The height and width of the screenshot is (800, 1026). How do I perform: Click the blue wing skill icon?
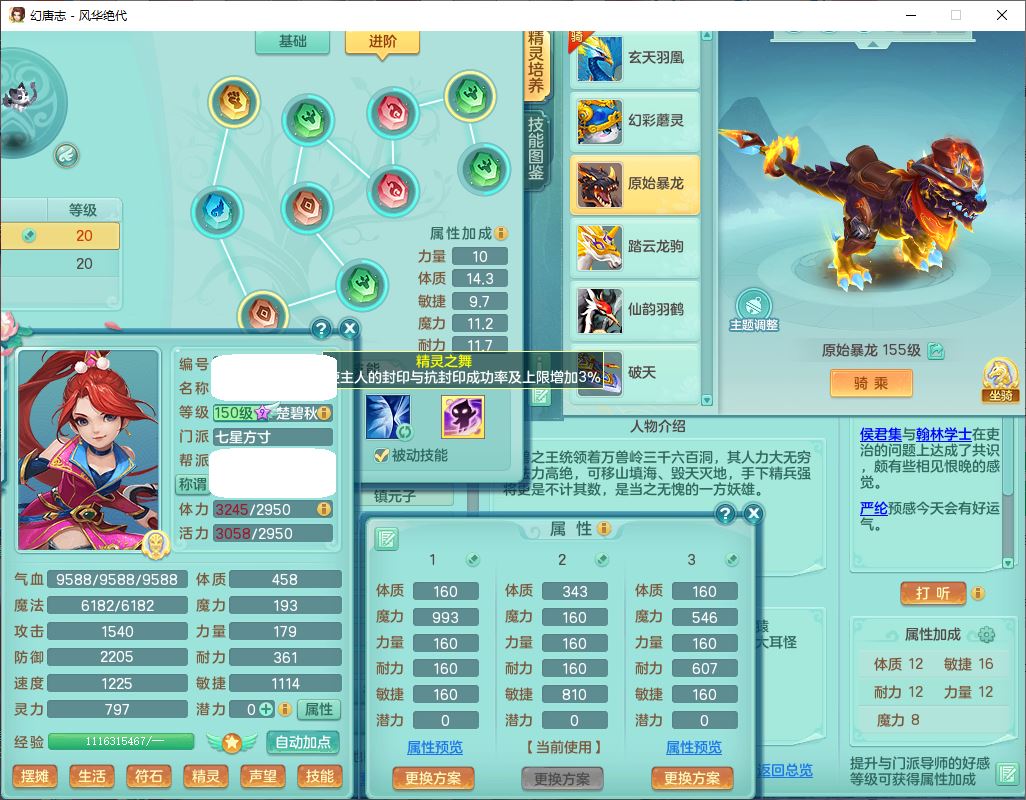pyautogui.click(x=387, y=417)
